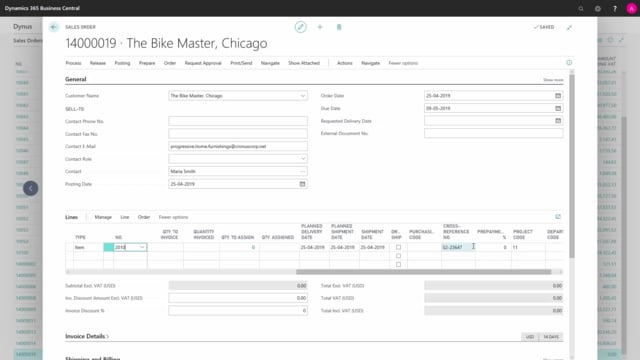Open the Print/Send menu
The width and height of the screenshot is (640, 360).
click(x=241, y=63)
